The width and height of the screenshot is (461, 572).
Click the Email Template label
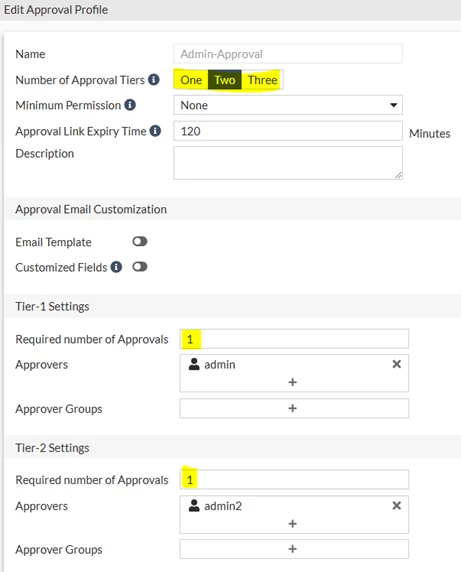(x=53, y=242)
